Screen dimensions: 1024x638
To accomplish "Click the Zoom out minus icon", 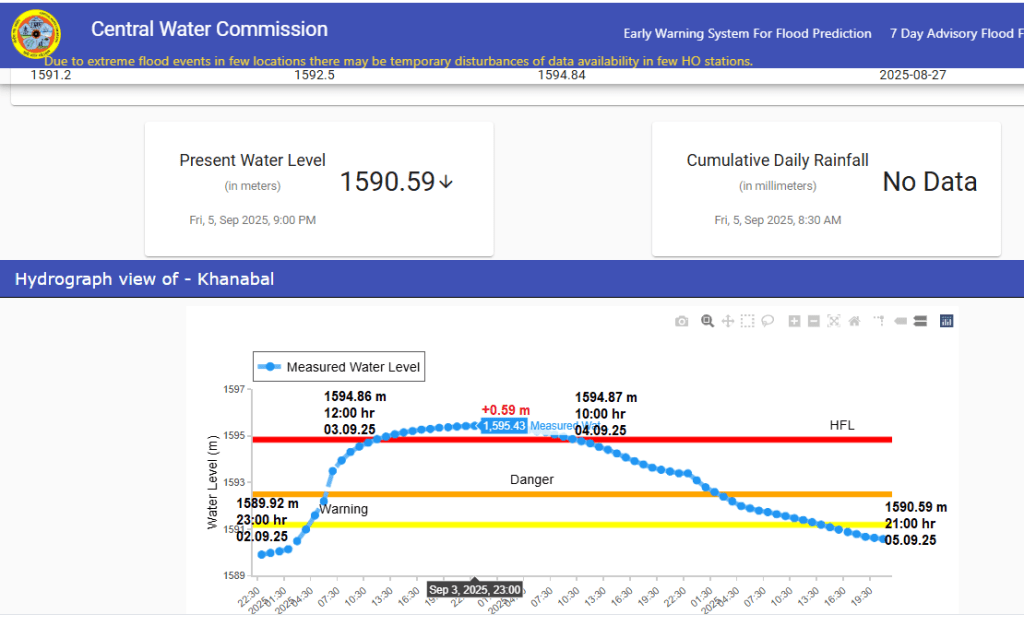I will pos(814,321).
